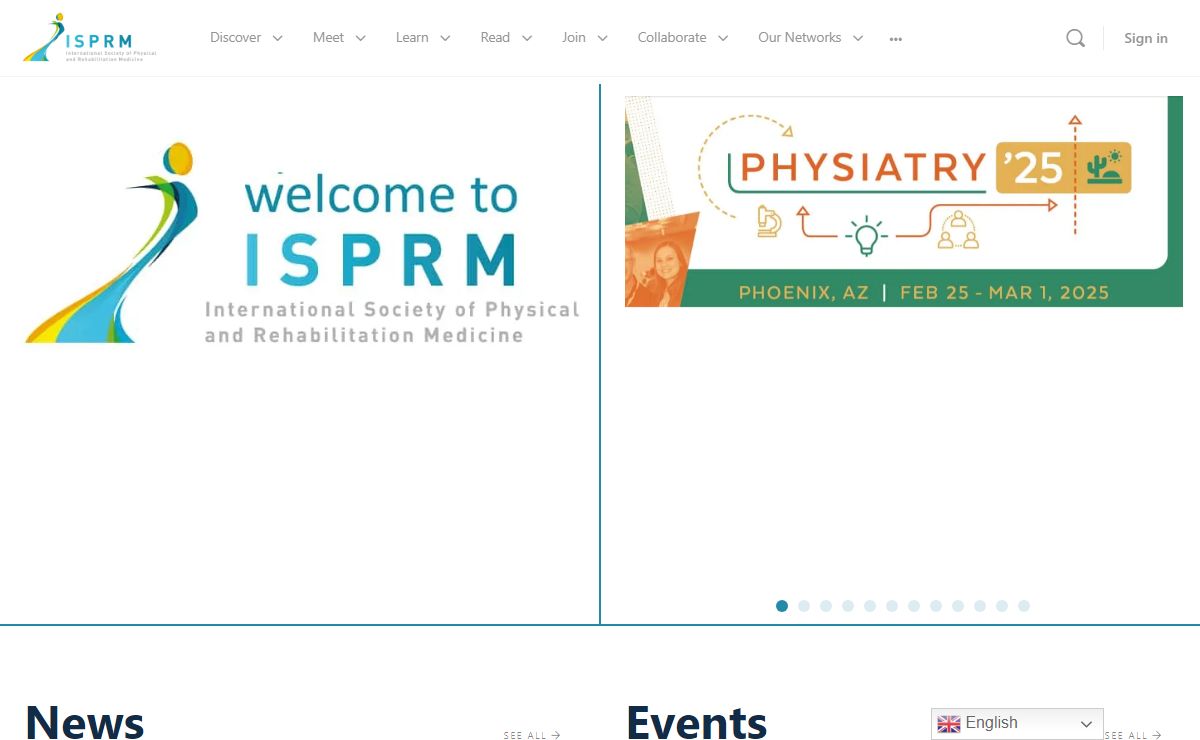Open the Meet menu

pos(328,37)
